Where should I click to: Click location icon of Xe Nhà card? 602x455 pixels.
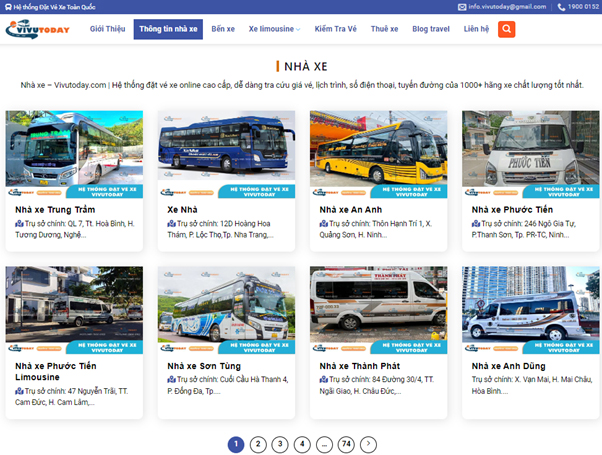(x=171, y=223)
